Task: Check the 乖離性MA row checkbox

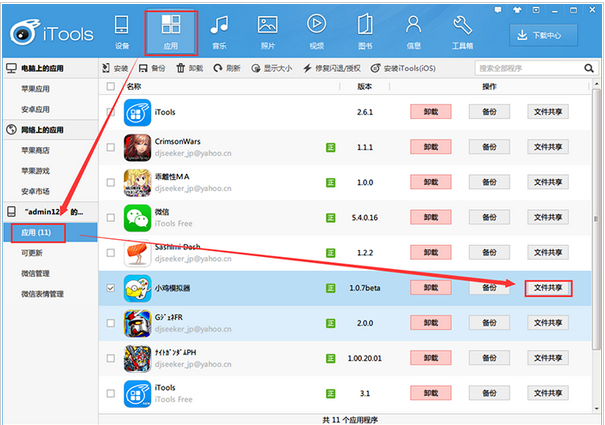Action: [x=111, y=182]
